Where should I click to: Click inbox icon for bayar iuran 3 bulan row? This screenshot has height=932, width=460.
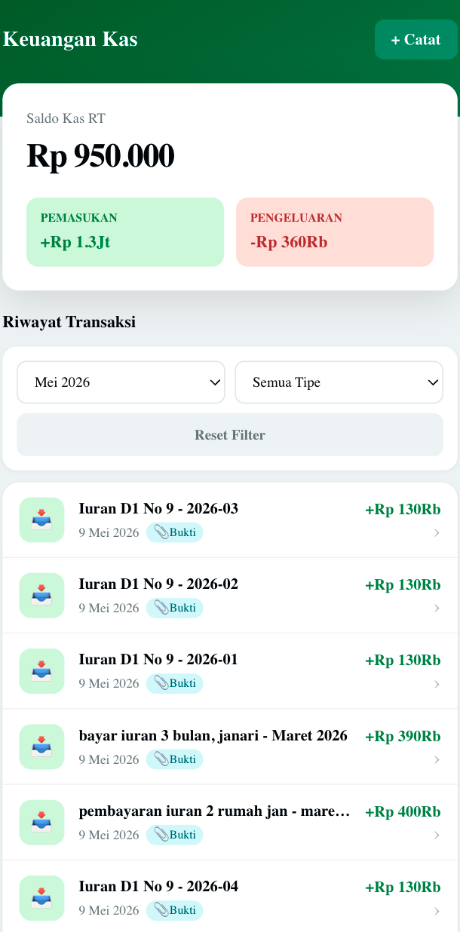click(42, 747)
